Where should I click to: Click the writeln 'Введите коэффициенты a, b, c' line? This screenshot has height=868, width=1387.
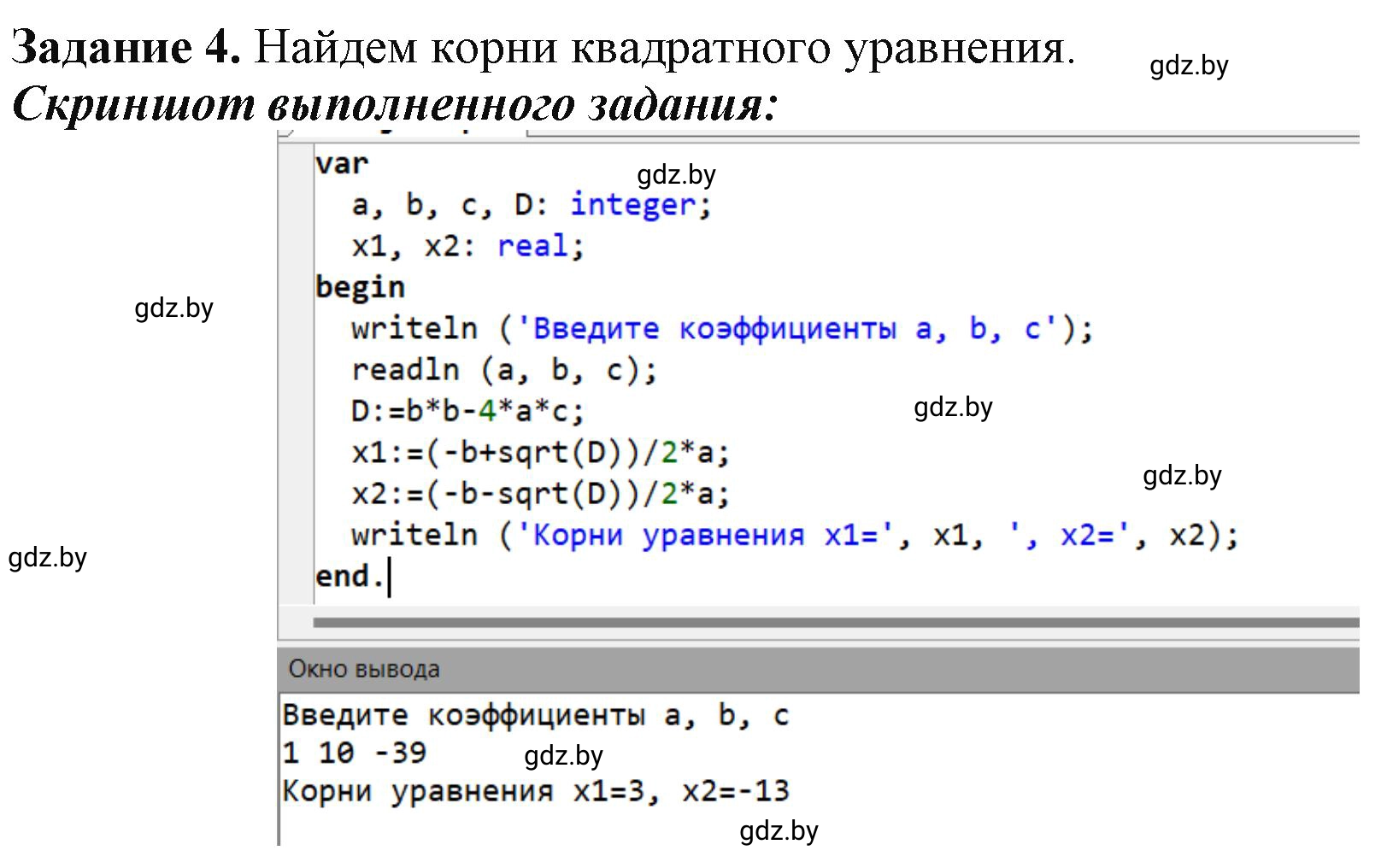(x=722, y=329)
